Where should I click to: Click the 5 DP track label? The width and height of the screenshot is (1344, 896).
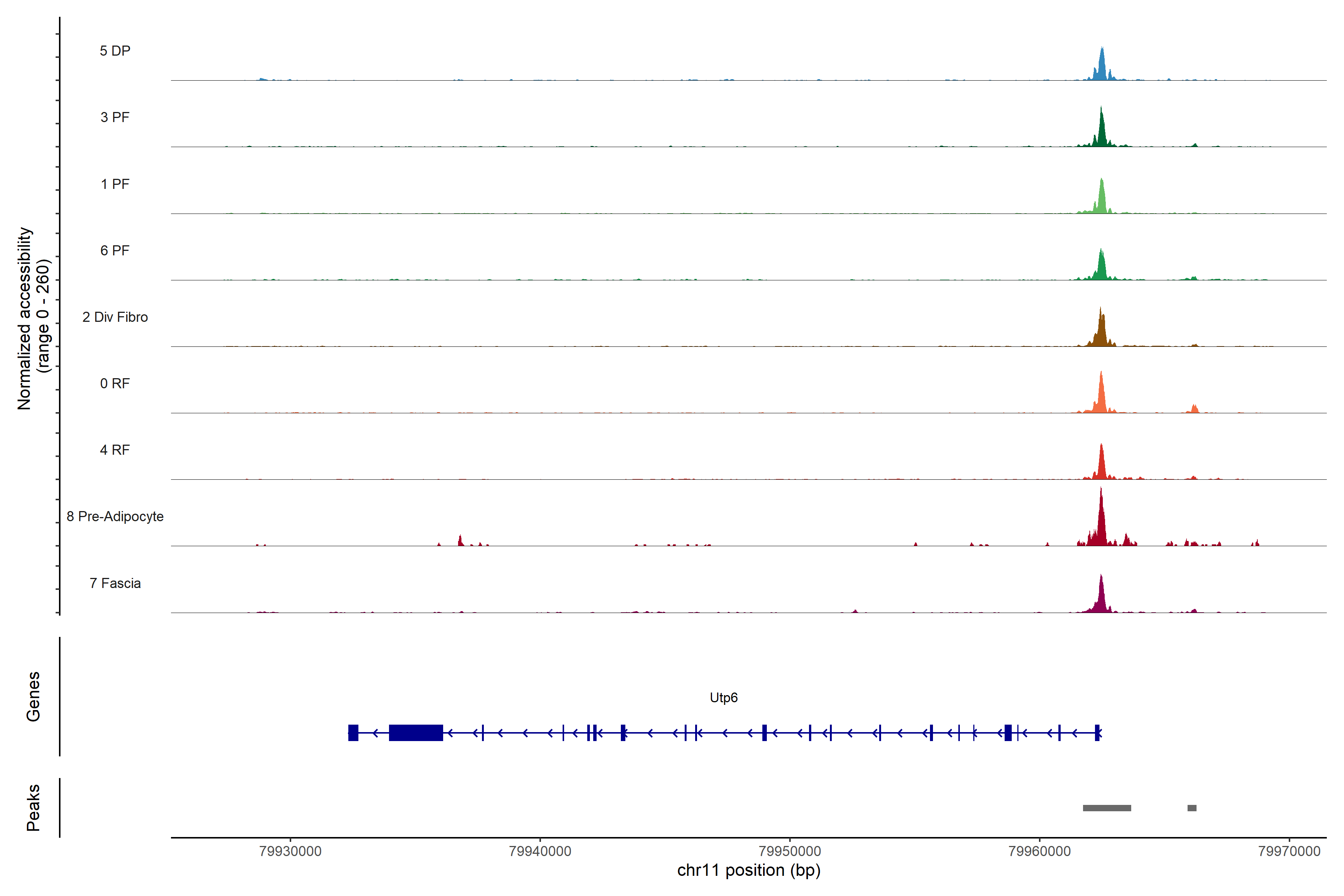point(115,51)
